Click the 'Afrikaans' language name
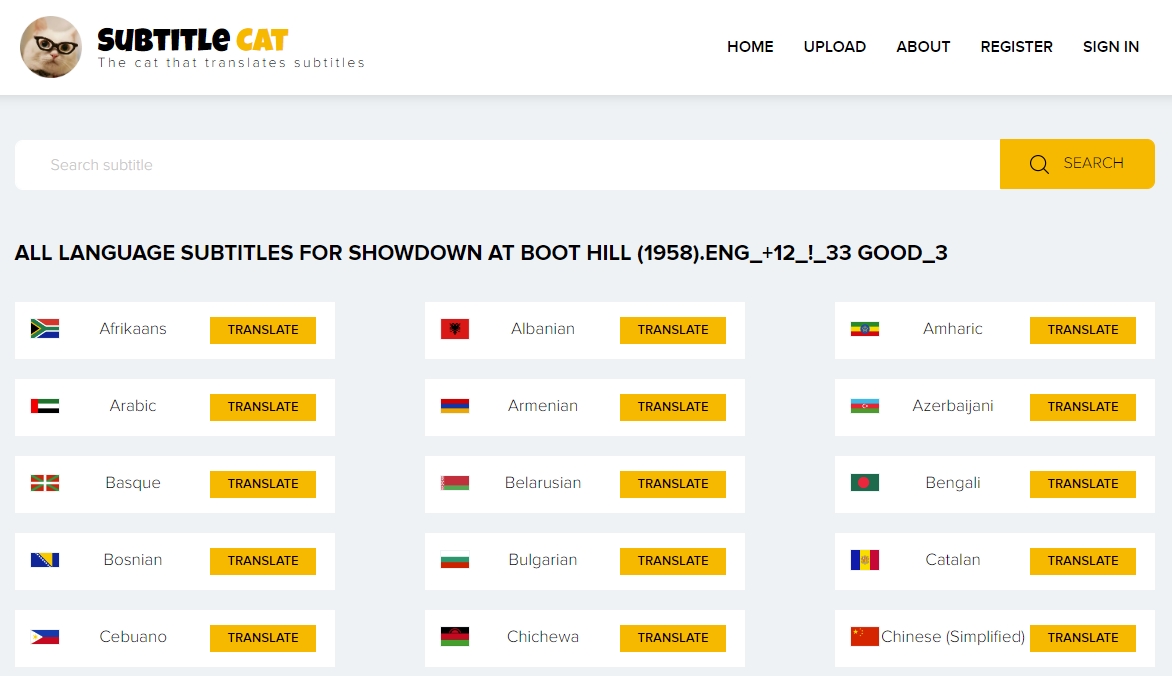 [x=133, y=329]
